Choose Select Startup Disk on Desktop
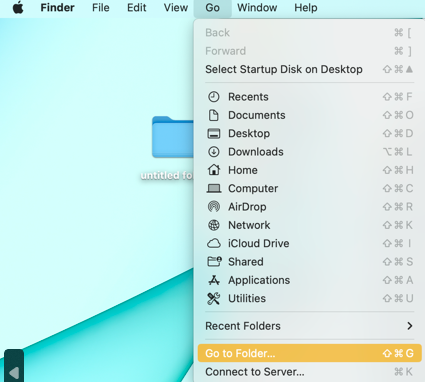The image size is (425, 382). point(309,69)
